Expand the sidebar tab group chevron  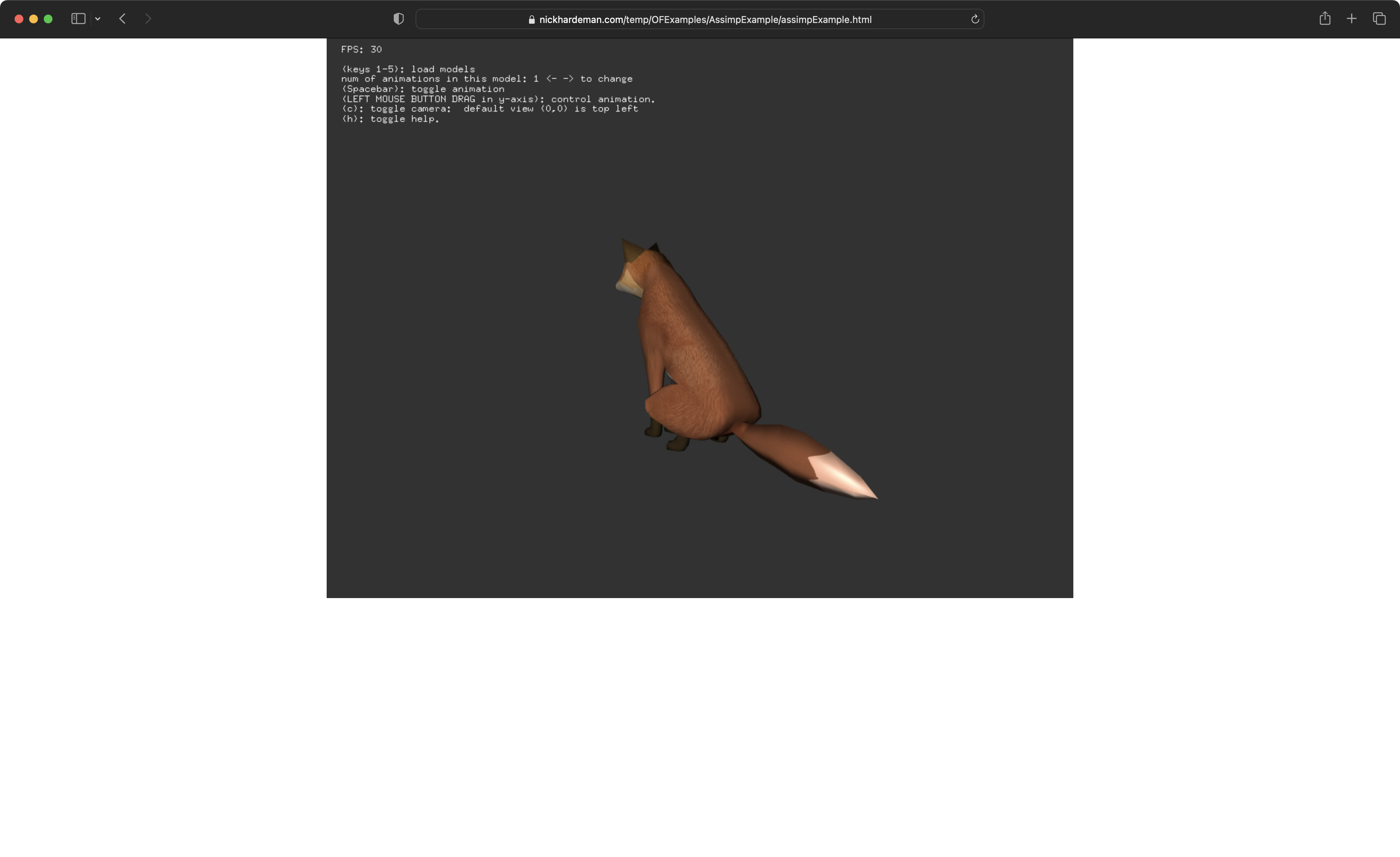(x=98, y=19)
